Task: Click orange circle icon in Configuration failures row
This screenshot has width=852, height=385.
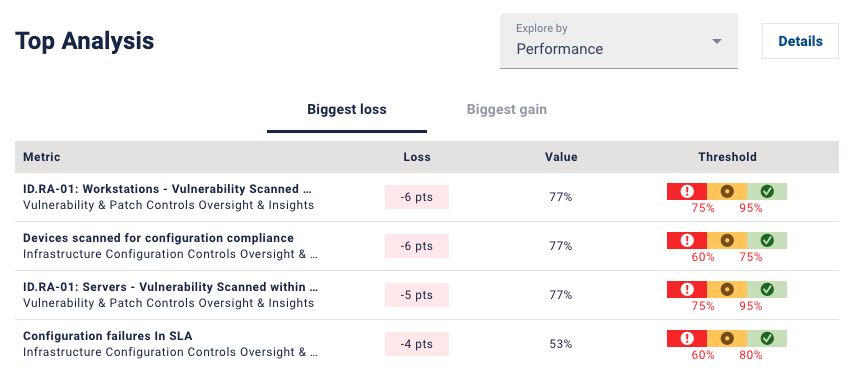Action: [x=727, y=338]
